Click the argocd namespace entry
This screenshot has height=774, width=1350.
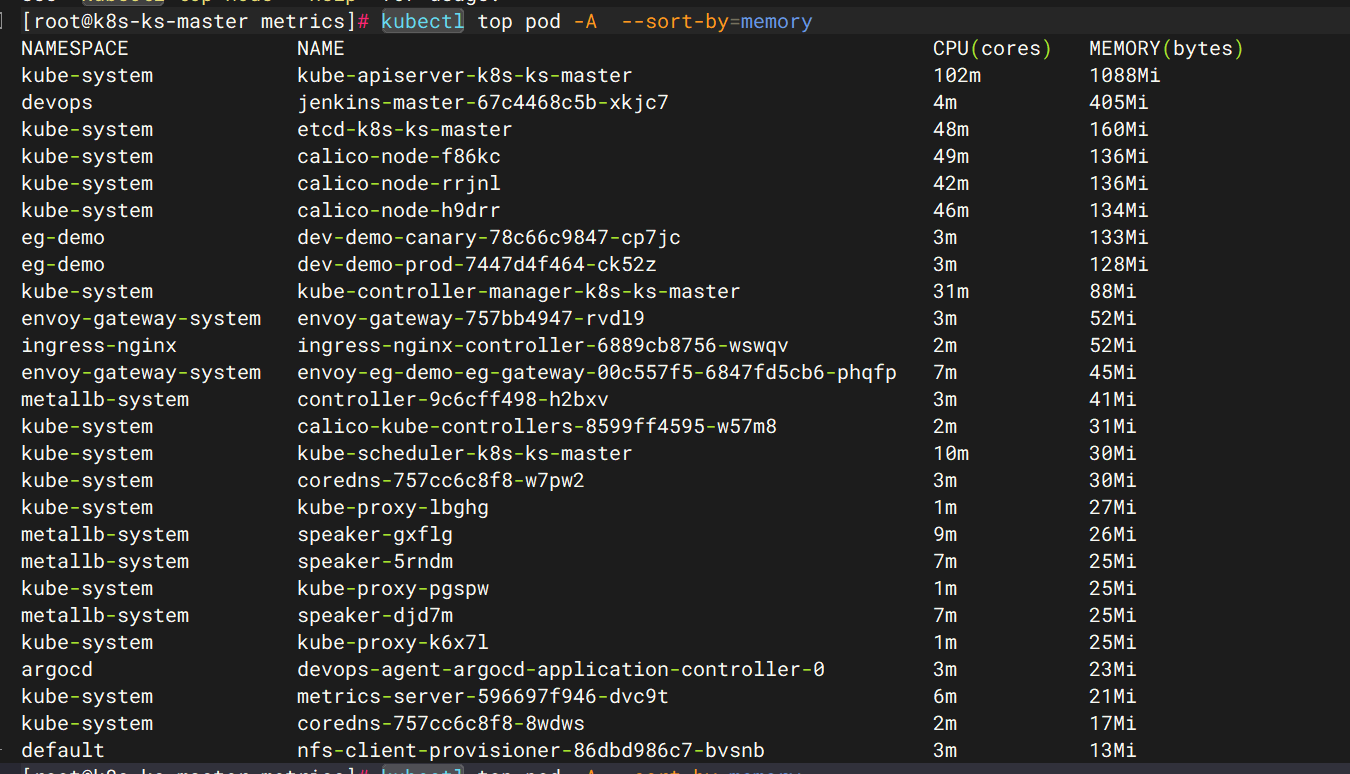click(57, 669)
